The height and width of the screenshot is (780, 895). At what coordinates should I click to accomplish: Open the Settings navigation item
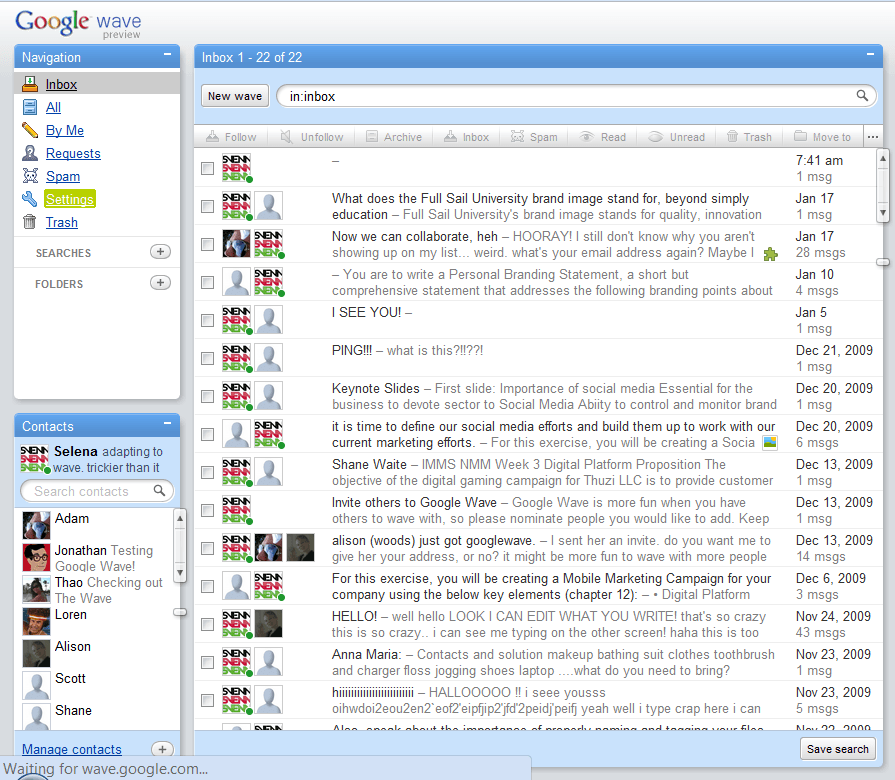(x=69, y=199)
